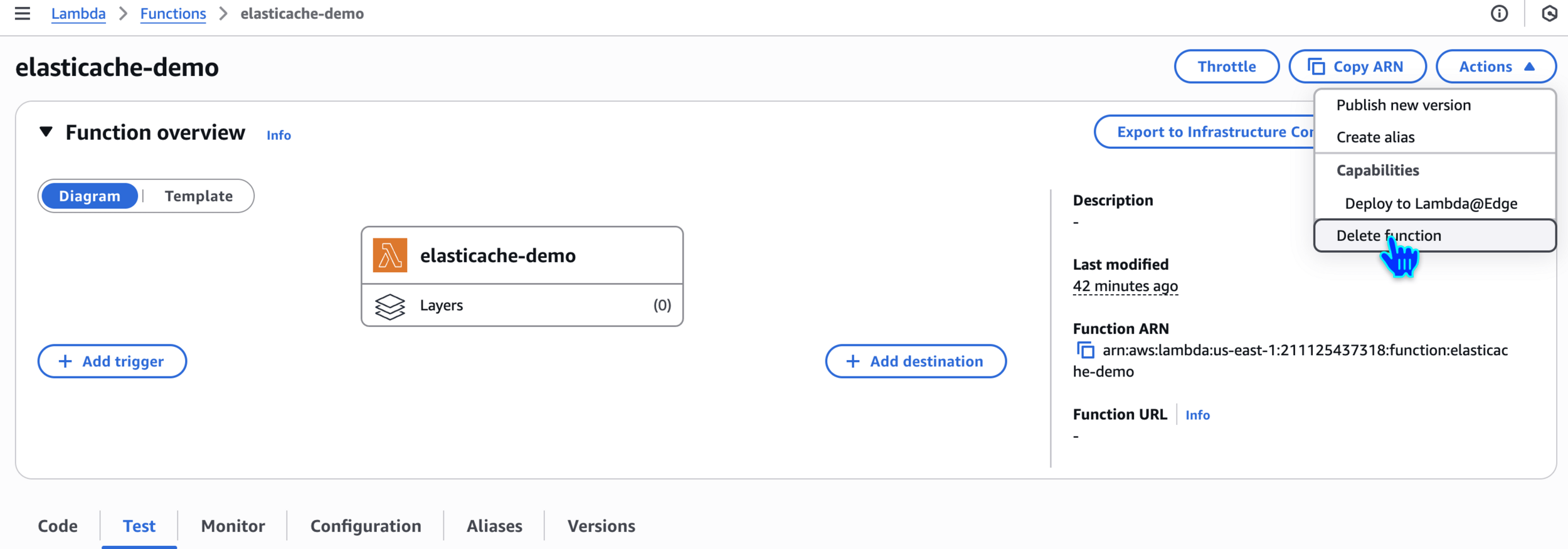This screenshot has width=1568, height=549.
Task: Click the orange Lambda function icon
Action: pos(389,255)
